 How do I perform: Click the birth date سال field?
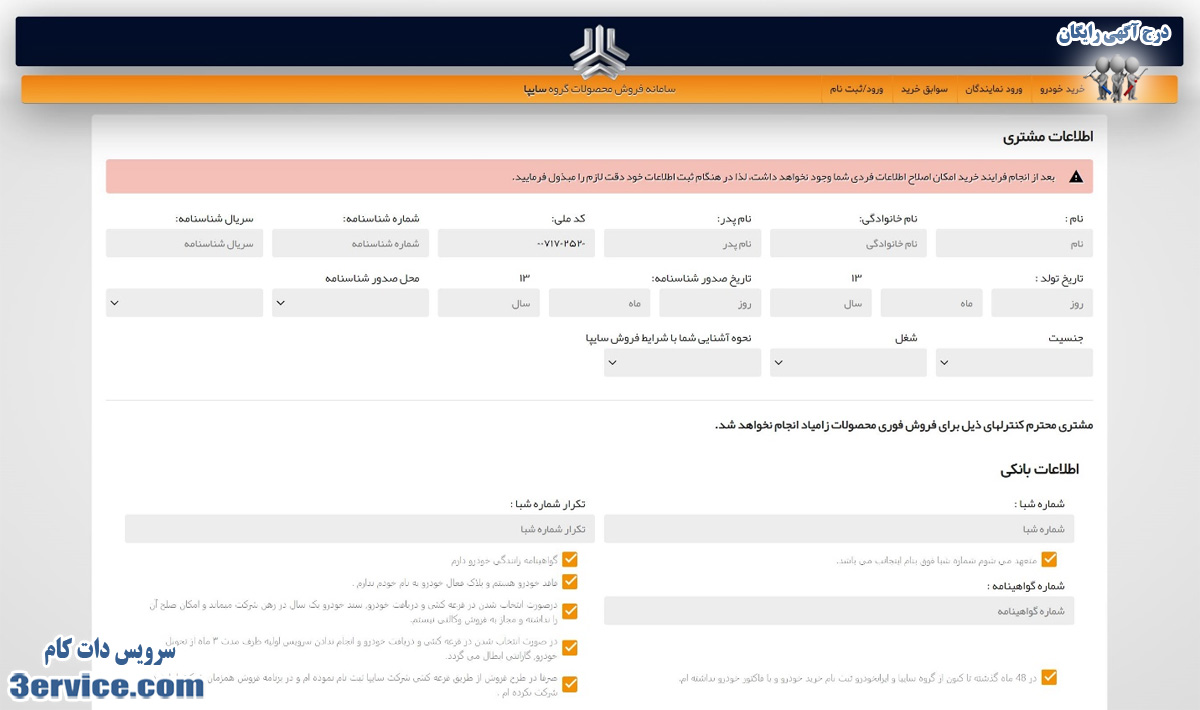(821, 303)
